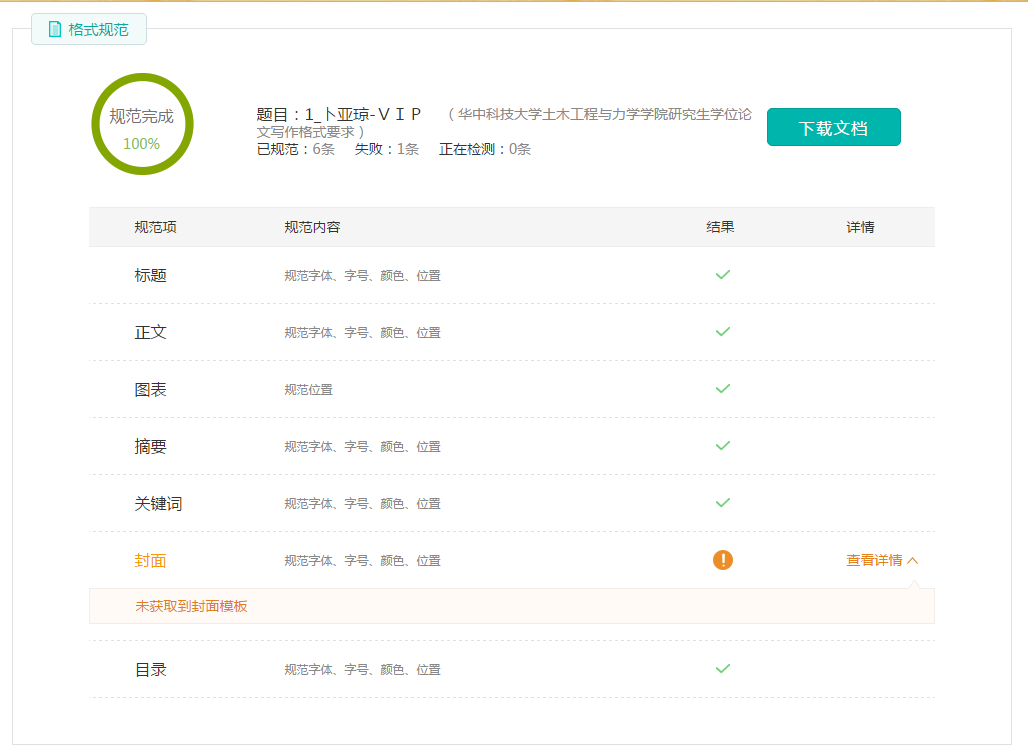Click the 规范项 column header
This screenshot has height=752, width=1028.
click(x=155, y=227)
